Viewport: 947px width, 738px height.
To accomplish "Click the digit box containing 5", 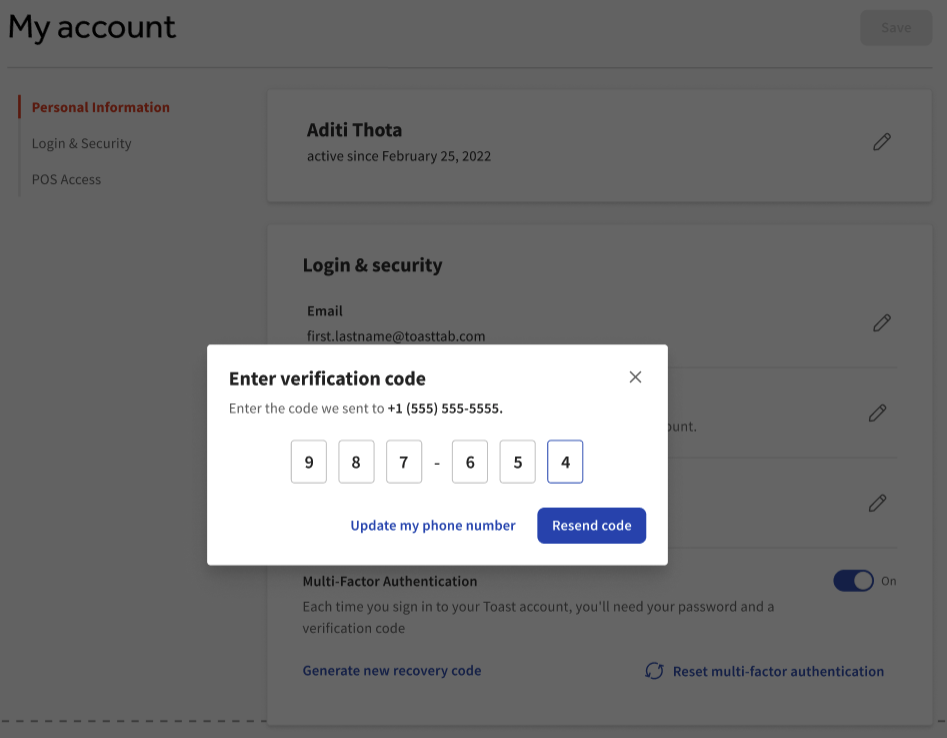I will [x=517, y=461].
